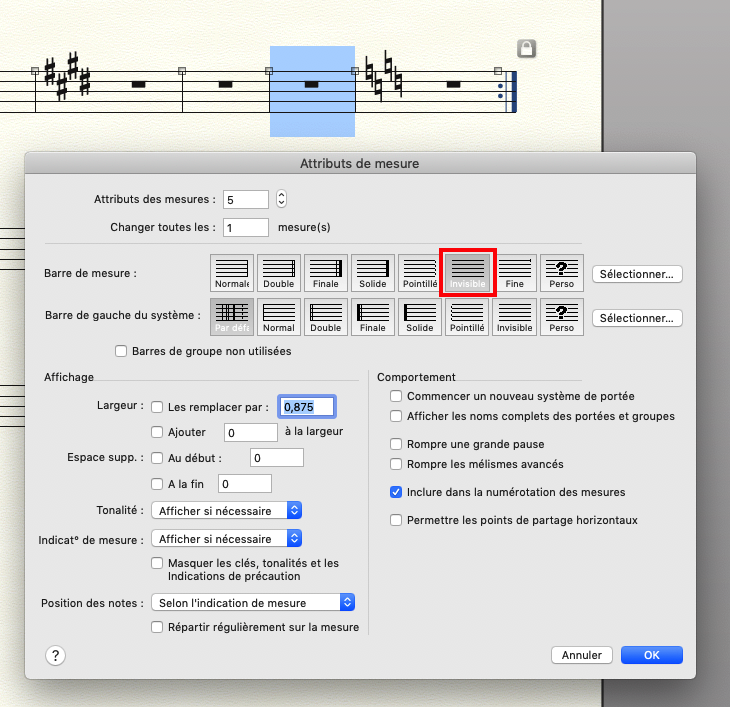Screen dimensions: 730x707
Task: Enable Rompre une grande pause
Action: (397, 444)
